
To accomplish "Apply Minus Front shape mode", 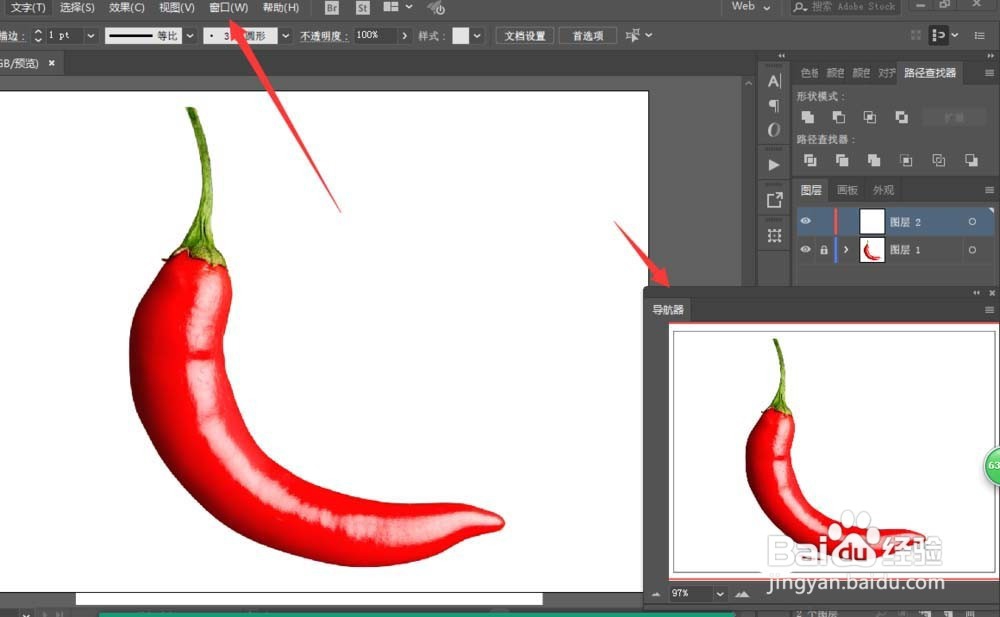I will tap(839, 117).
